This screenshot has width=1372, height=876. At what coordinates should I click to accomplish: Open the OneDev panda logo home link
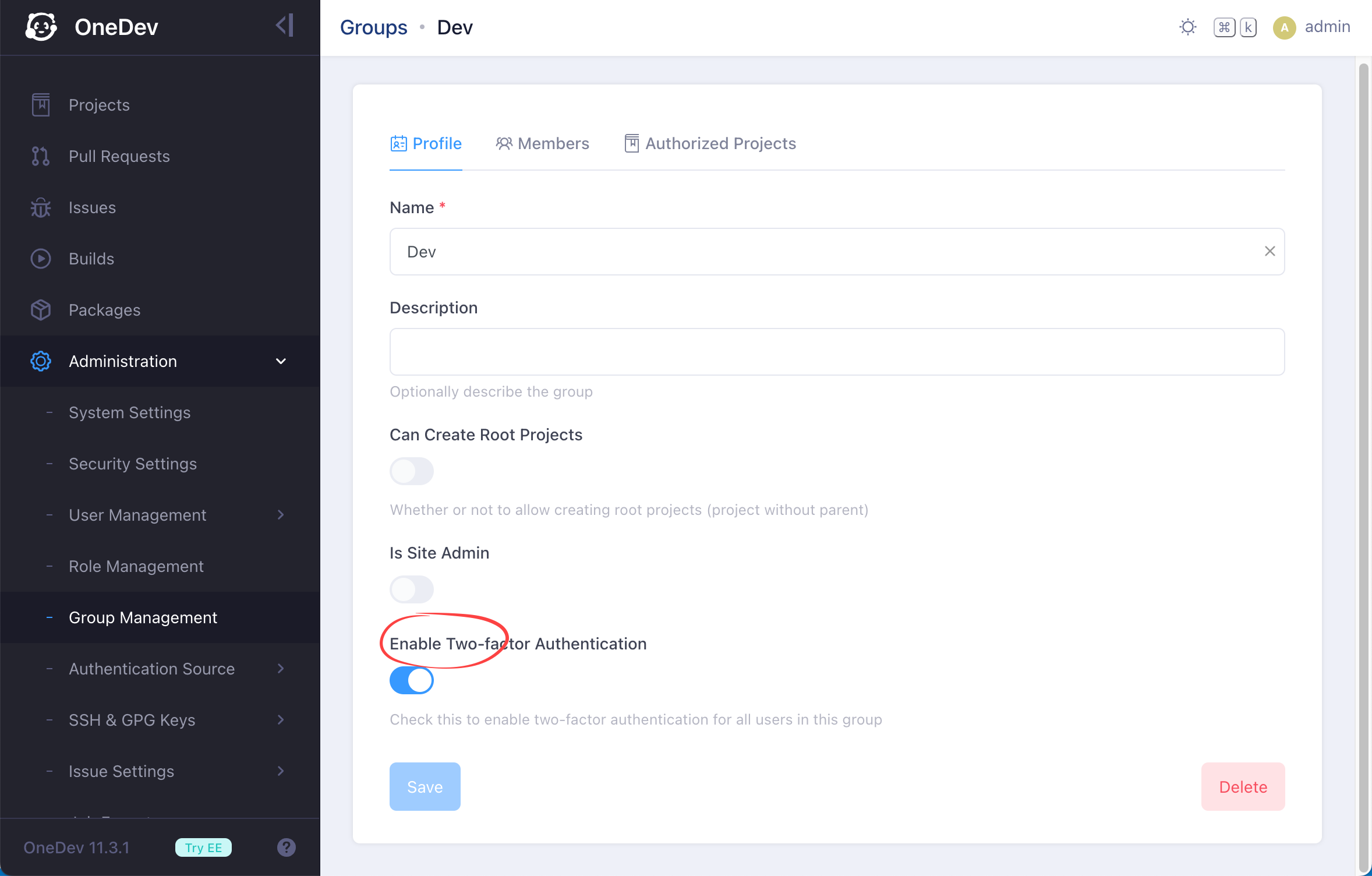(x=41, y=26)
